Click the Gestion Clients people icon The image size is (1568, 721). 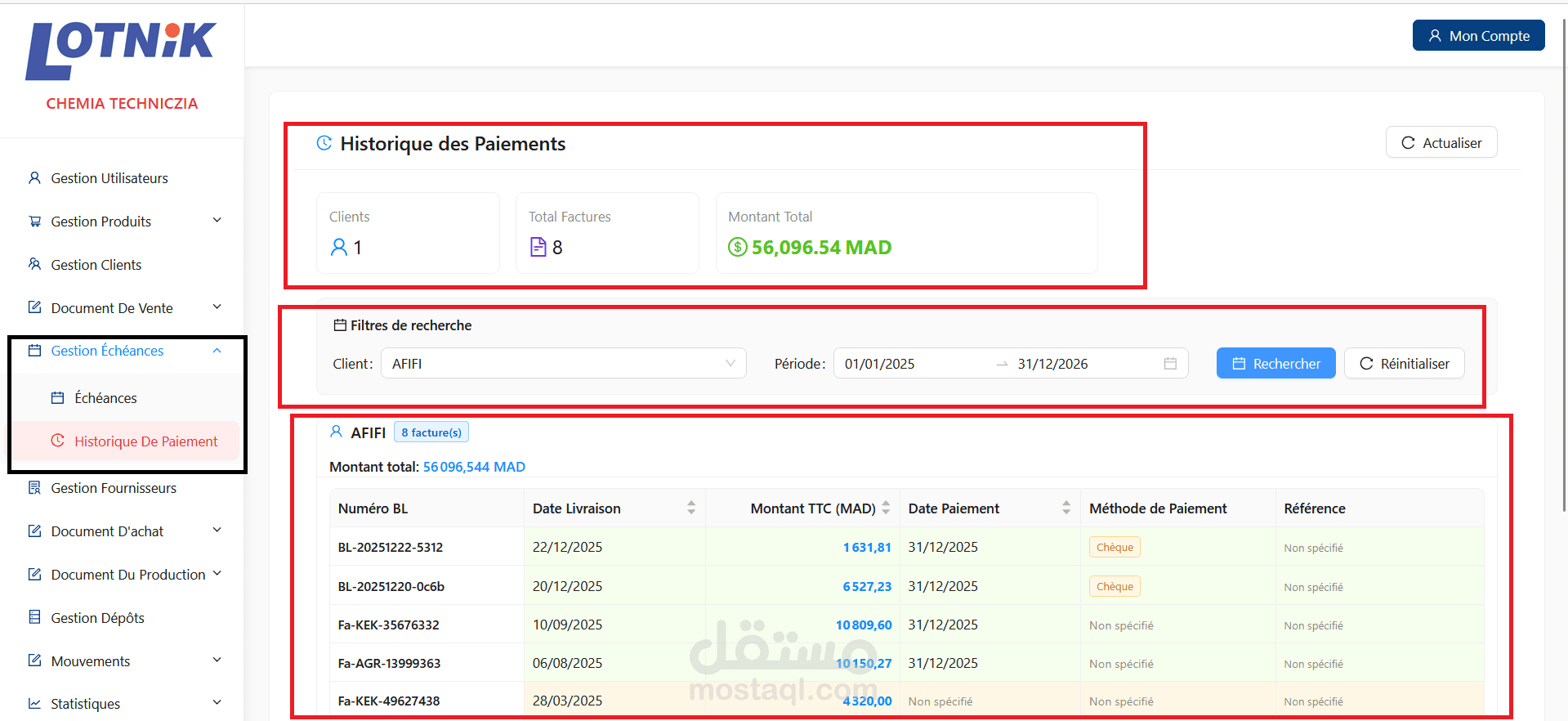tap(34, 264)
